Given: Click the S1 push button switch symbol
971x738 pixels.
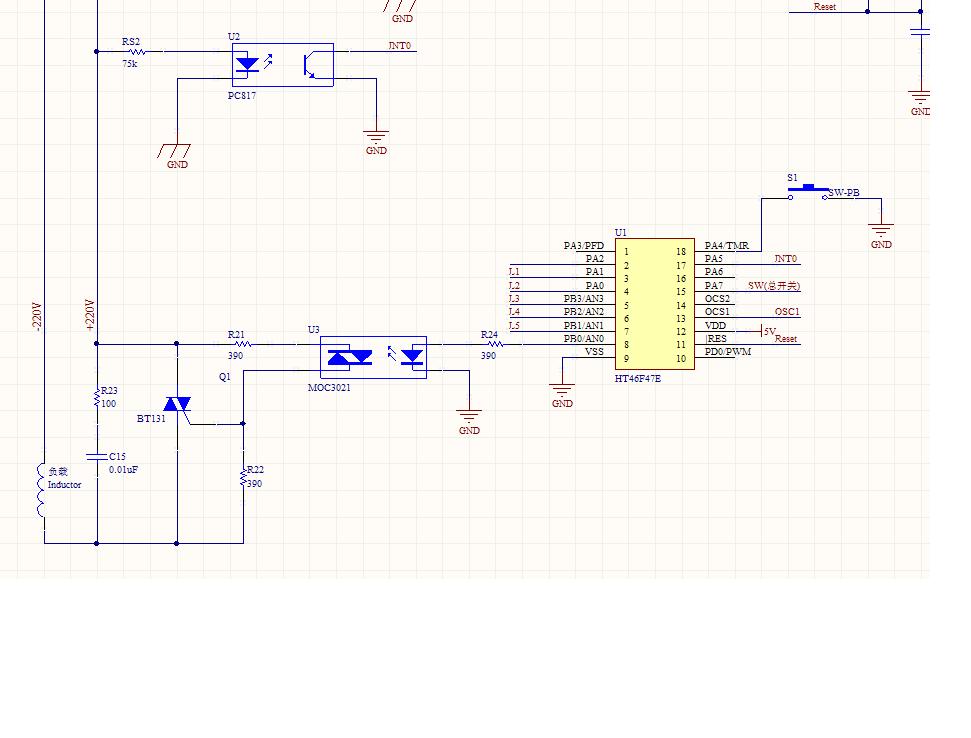Looking at the screenshot, I should (809, 191).
